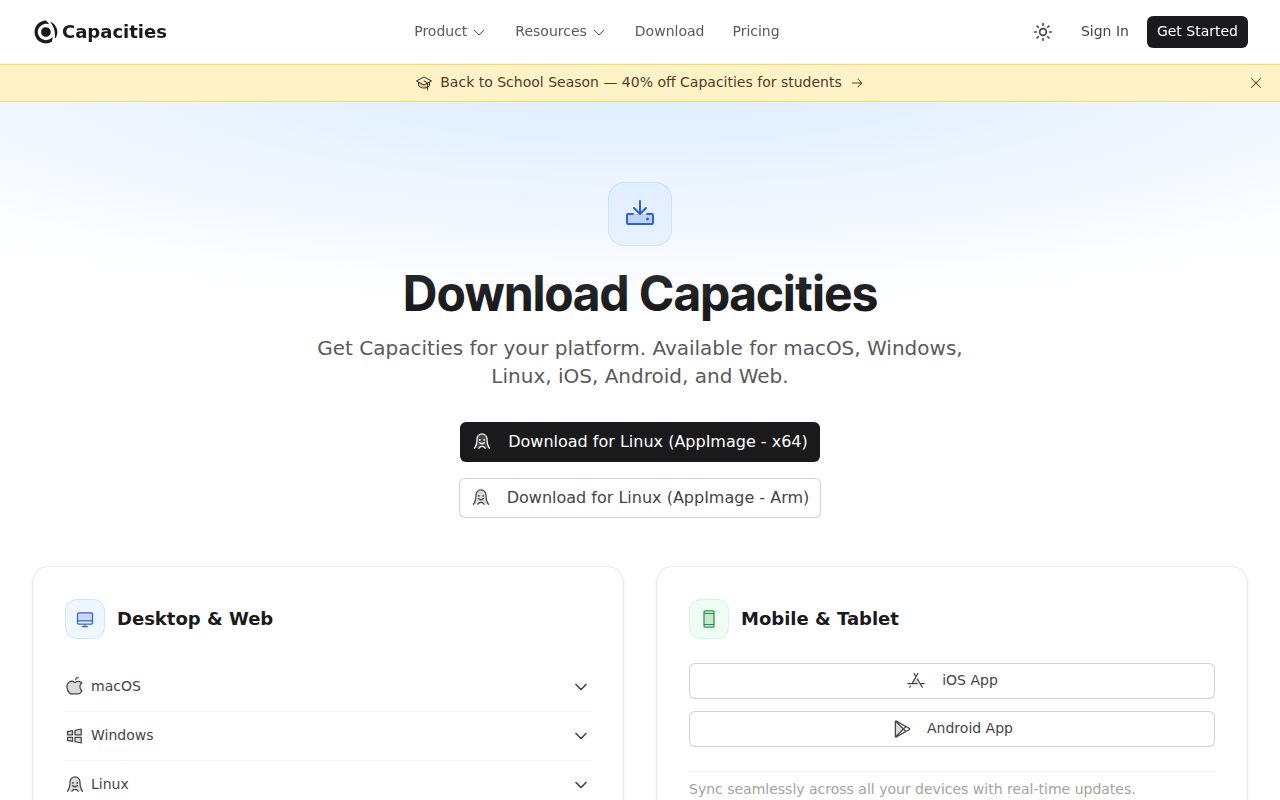Open the Product dropdown menu

[449, 32]
